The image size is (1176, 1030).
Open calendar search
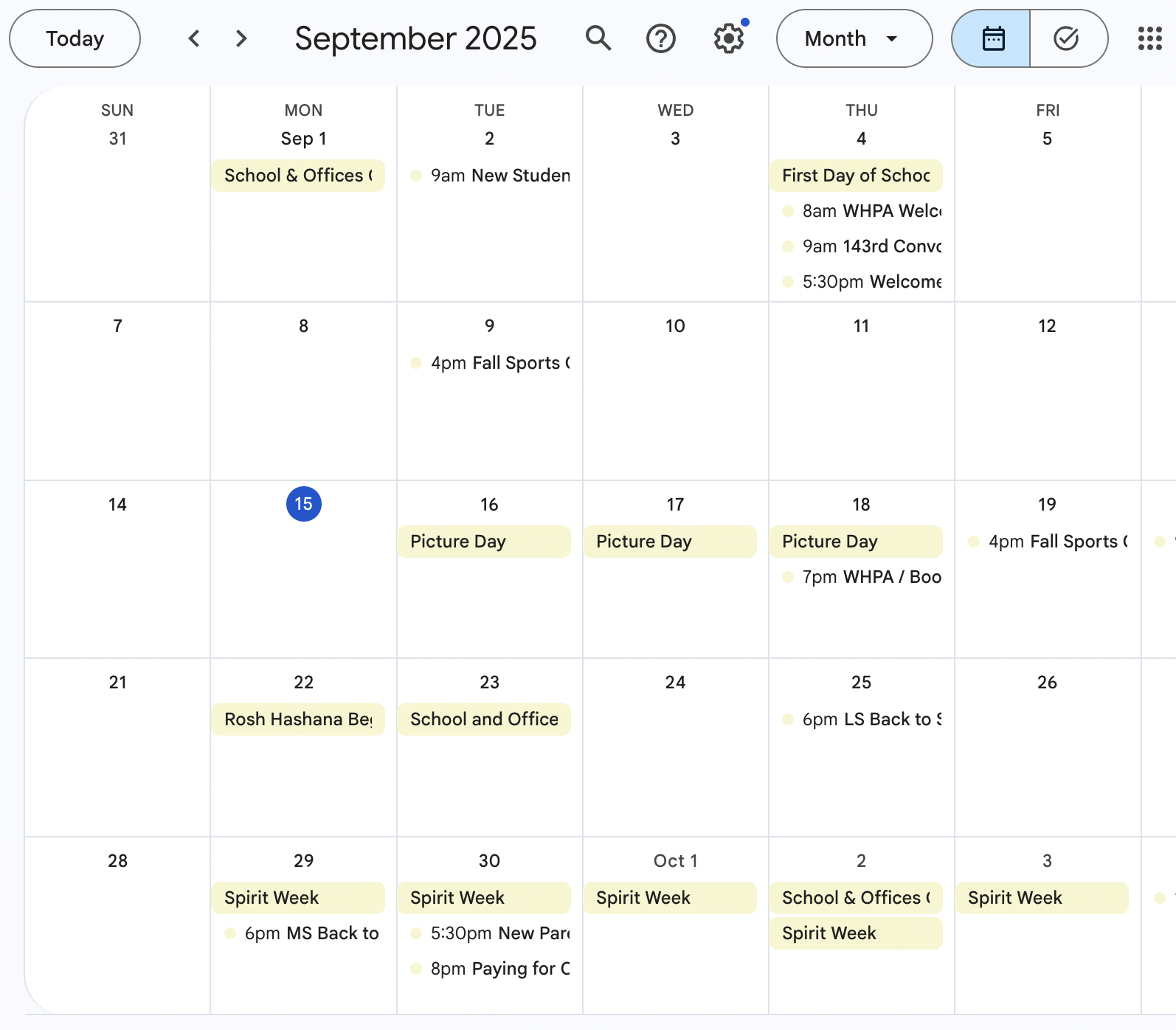599,38
